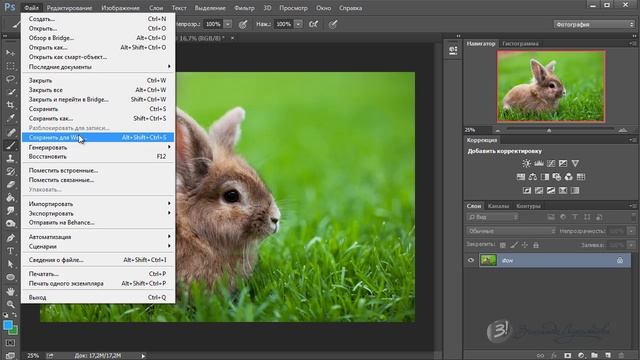Expand the Экспортировать submenu

click(x=98, y=213)
